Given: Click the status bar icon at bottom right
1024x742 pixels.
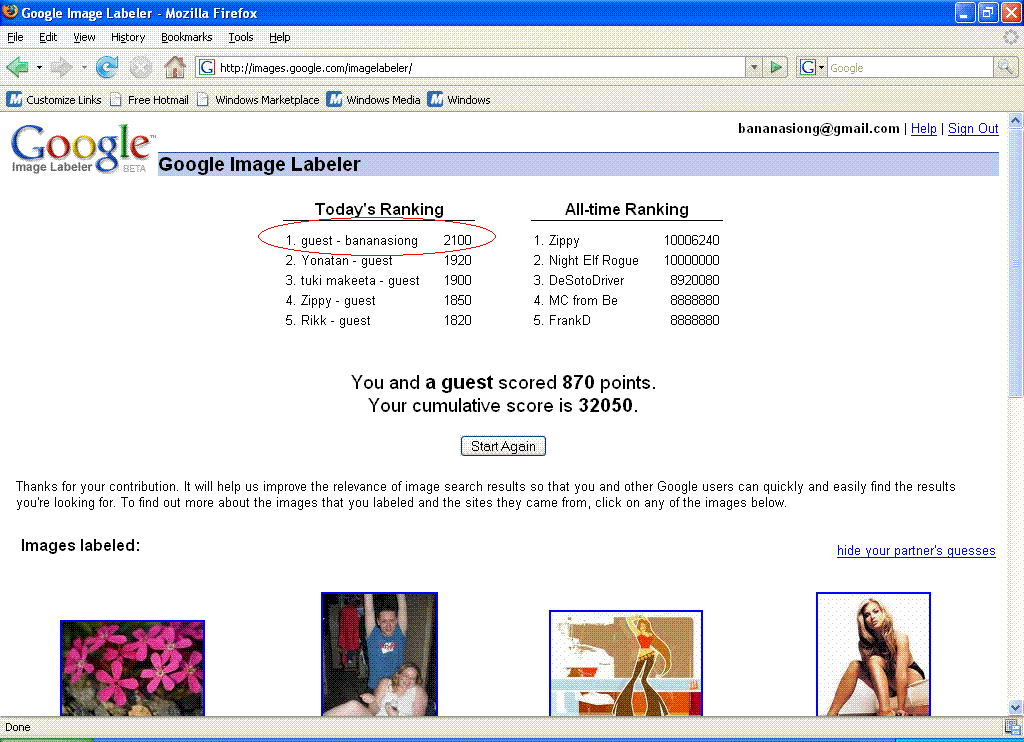Looking at the screenshot, I should [1012, 727].
